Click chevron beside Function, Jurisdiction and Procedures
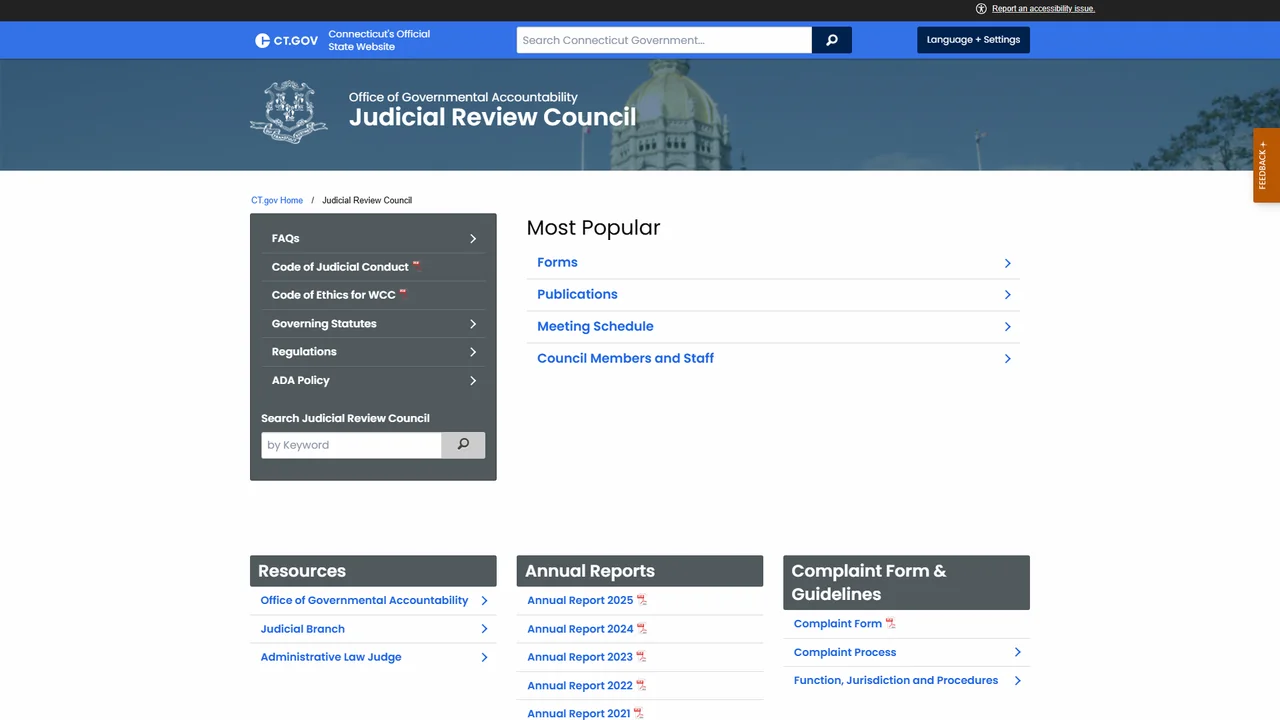The height and width of the screenshot is (720, 1280). click(x=1017, y=681)
